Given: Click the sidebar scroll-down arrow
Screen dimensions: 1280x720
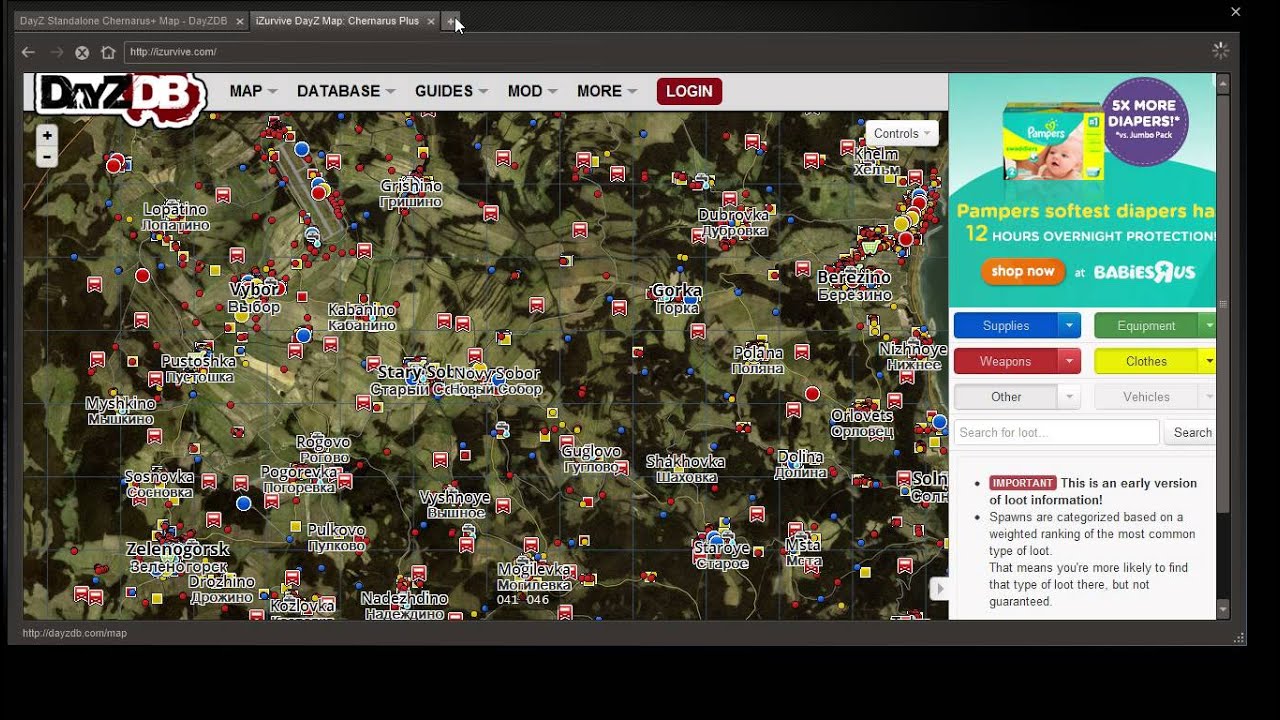Looking at the screenshot, I should tap(1223, 610).
